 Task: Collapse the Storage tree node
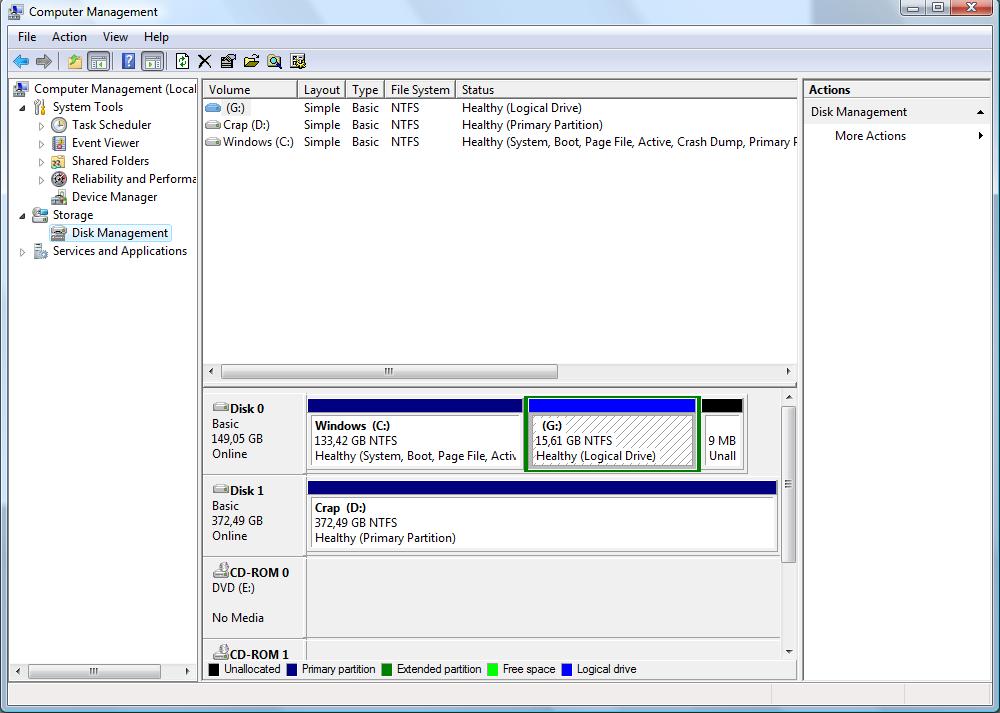(x=23, y=215)
